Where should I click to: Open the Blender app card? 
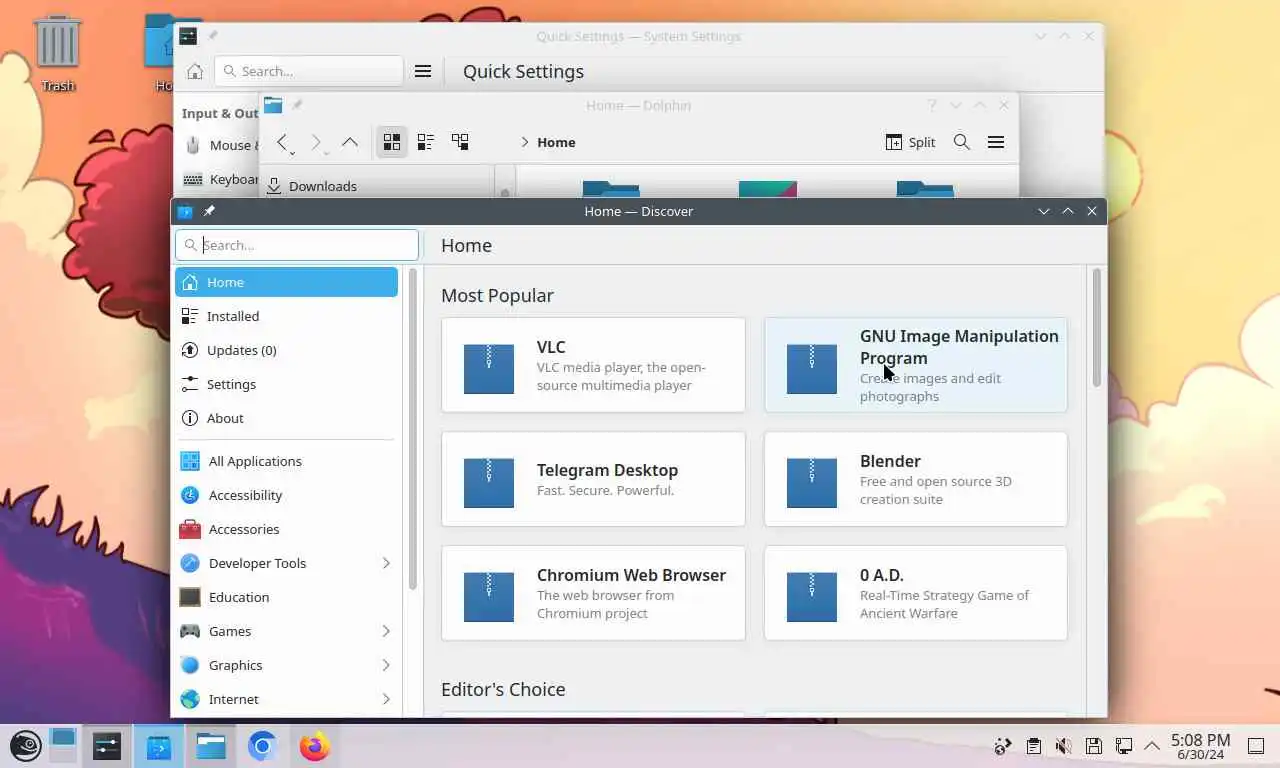[x=916, y=479]
